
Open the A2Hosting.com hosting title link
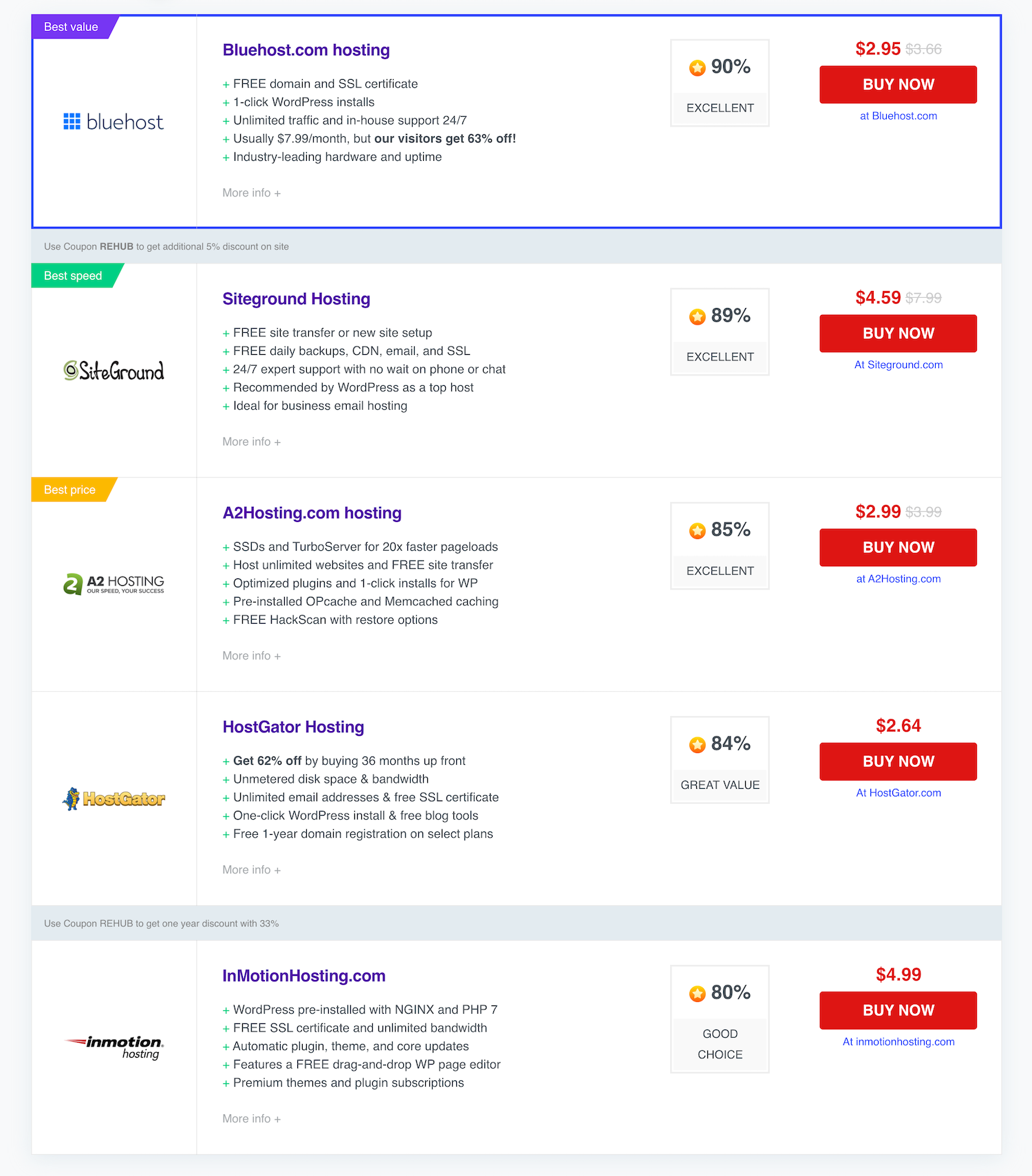[312, 513]
